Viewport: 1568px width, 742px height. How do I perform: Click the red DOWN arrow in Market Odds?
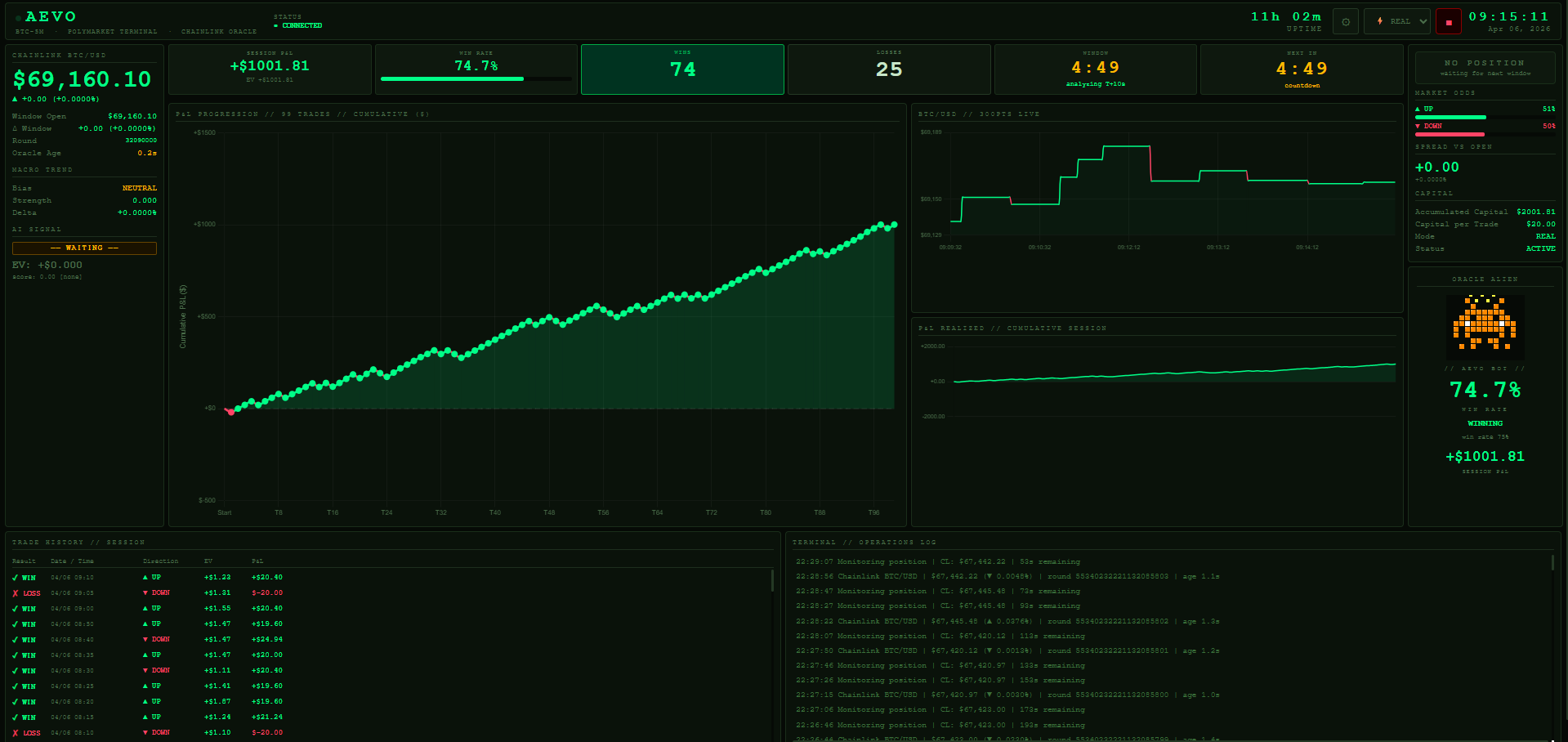point(1418,126)
